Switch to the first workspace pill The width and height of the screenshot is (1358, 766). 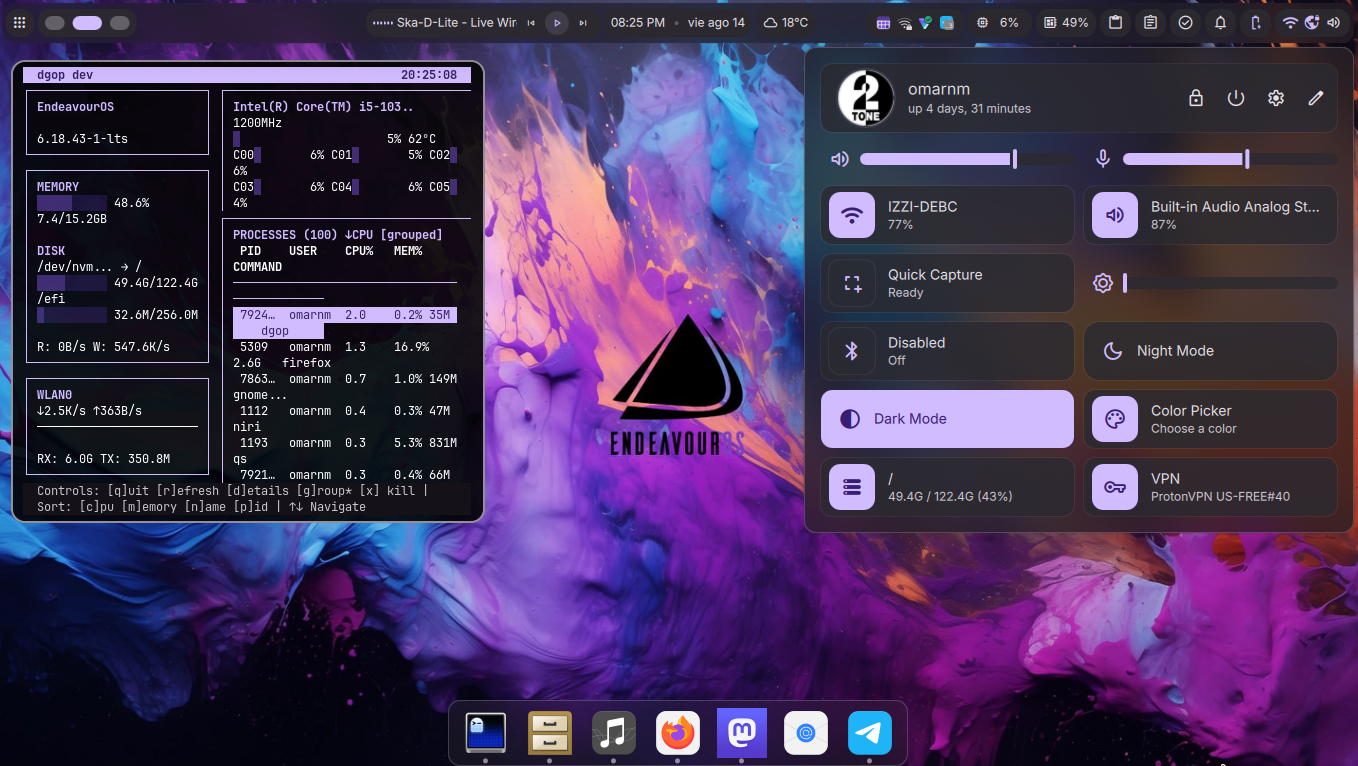[55, 22]
